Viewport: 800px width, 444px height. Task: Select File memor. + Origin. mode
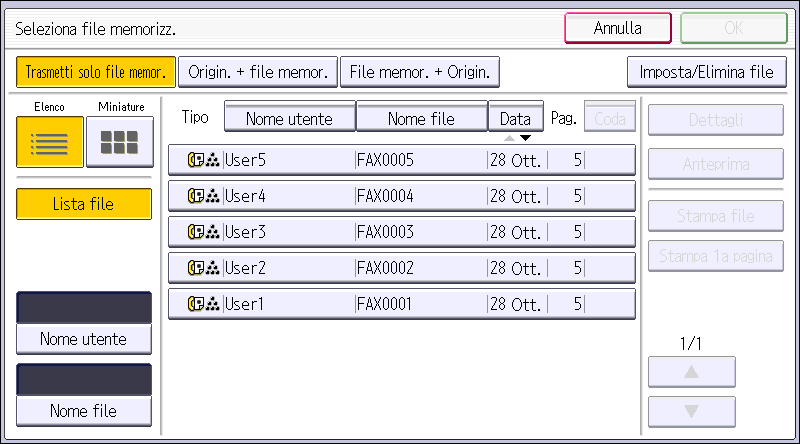coord(419,72)
